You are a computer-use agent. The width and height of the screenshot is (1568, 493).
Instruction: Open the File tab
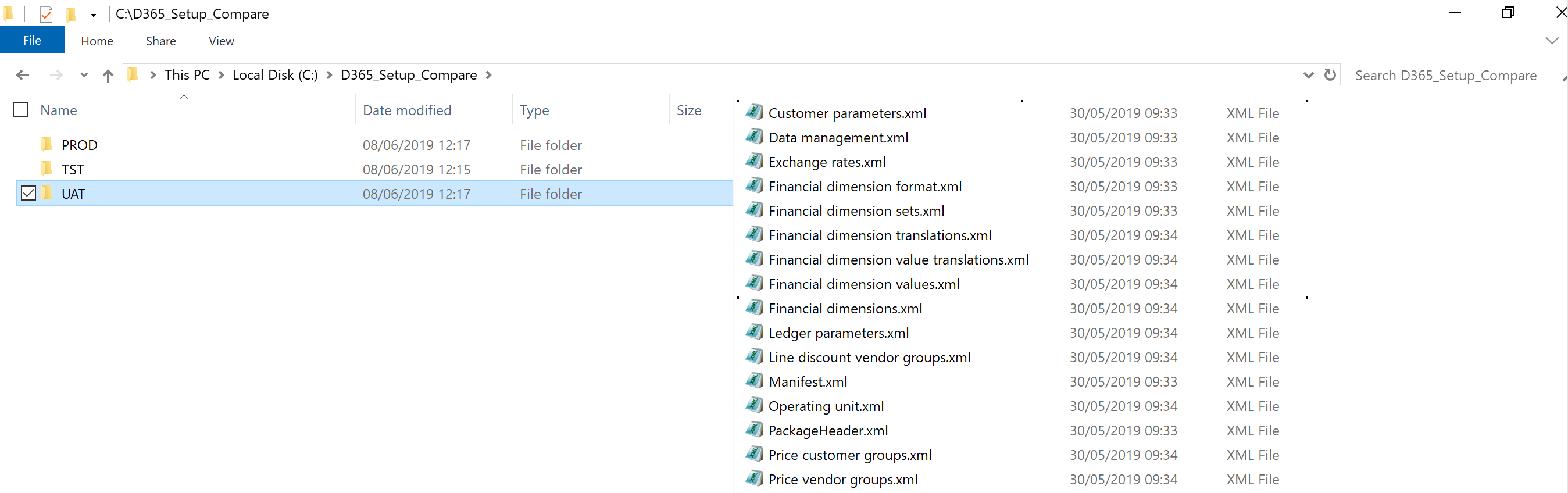click(x=32, y=40)
